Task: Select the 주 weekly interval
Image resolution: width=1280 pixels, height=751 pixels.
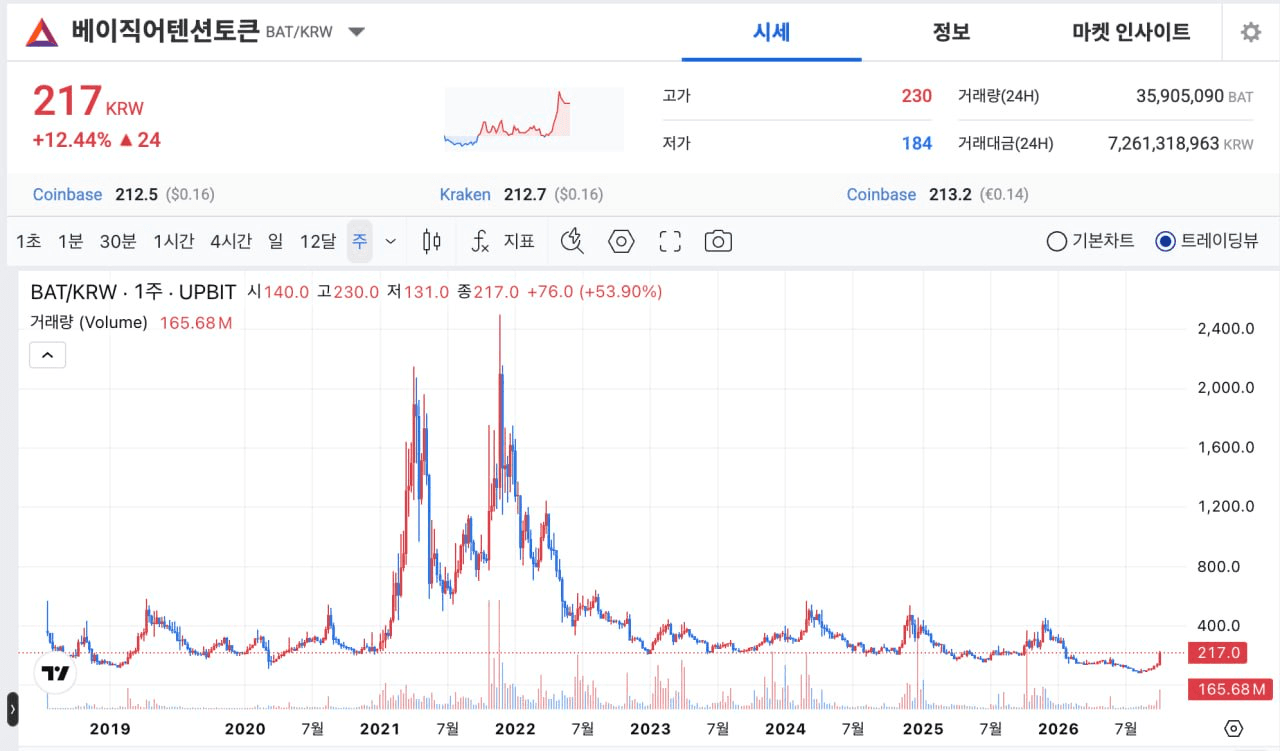Action: point(359,241)
